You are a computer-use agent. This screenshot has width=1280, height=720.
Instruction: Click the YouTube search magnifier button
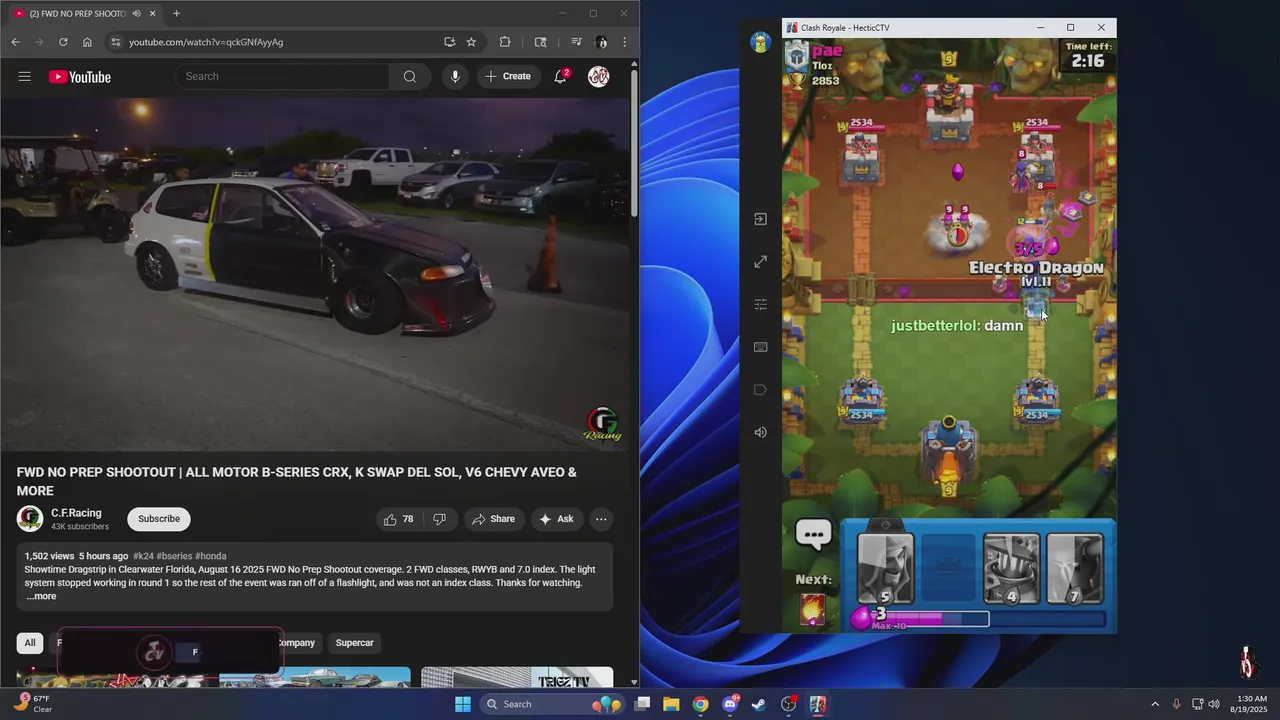410,76
